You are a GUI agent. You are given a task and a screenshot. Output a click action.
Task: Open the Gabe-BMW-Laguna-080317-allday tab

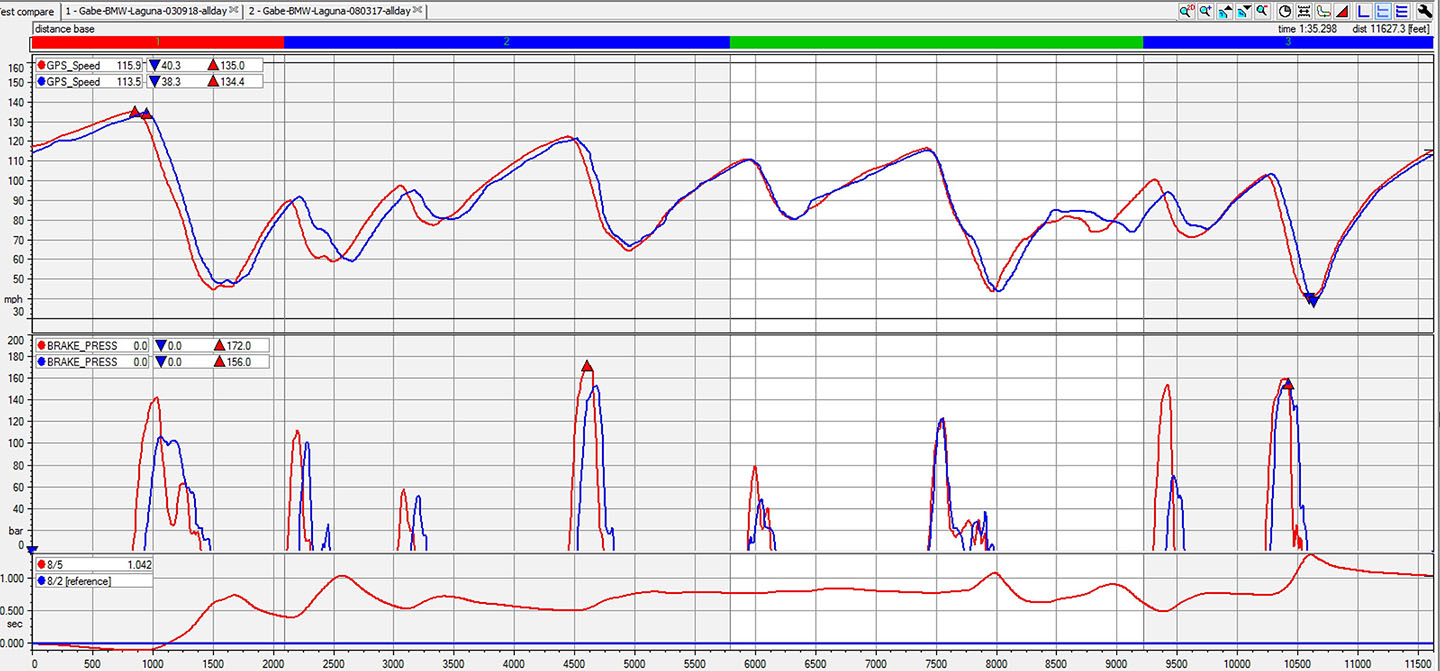point(331,10)
